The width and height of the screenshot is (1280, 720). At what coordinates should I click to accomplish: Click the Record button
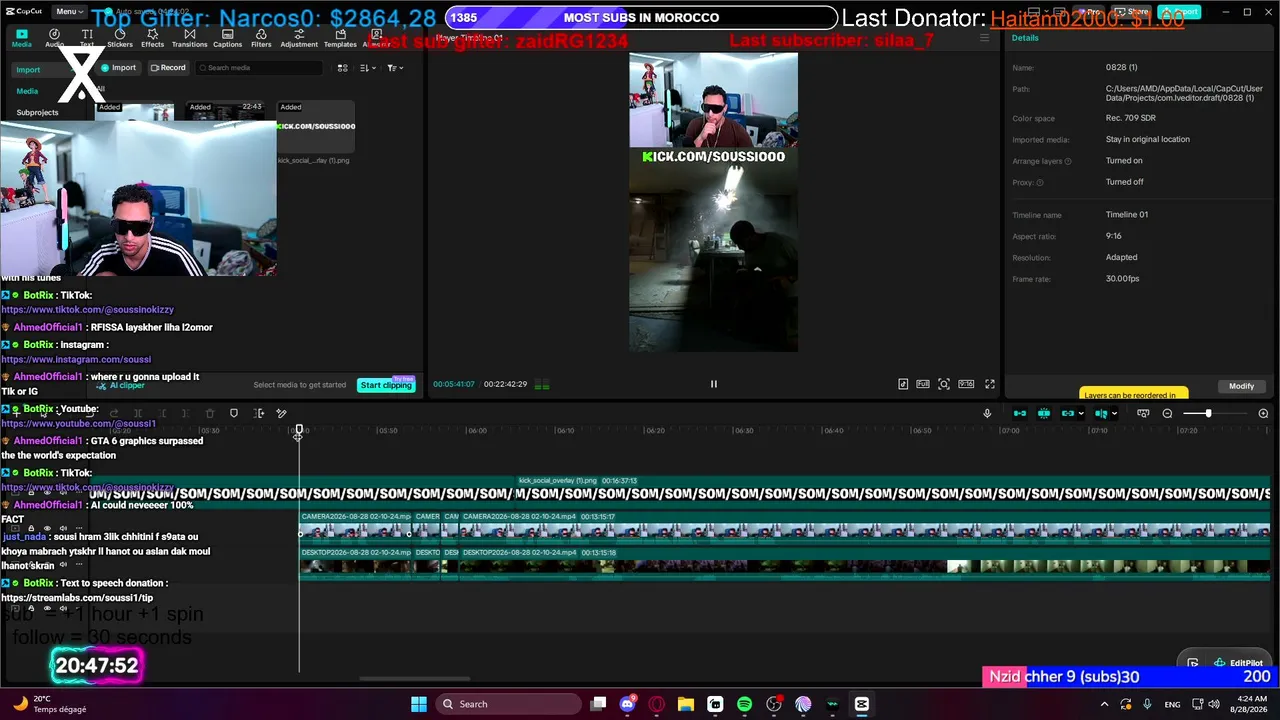[x=168, y=68]
